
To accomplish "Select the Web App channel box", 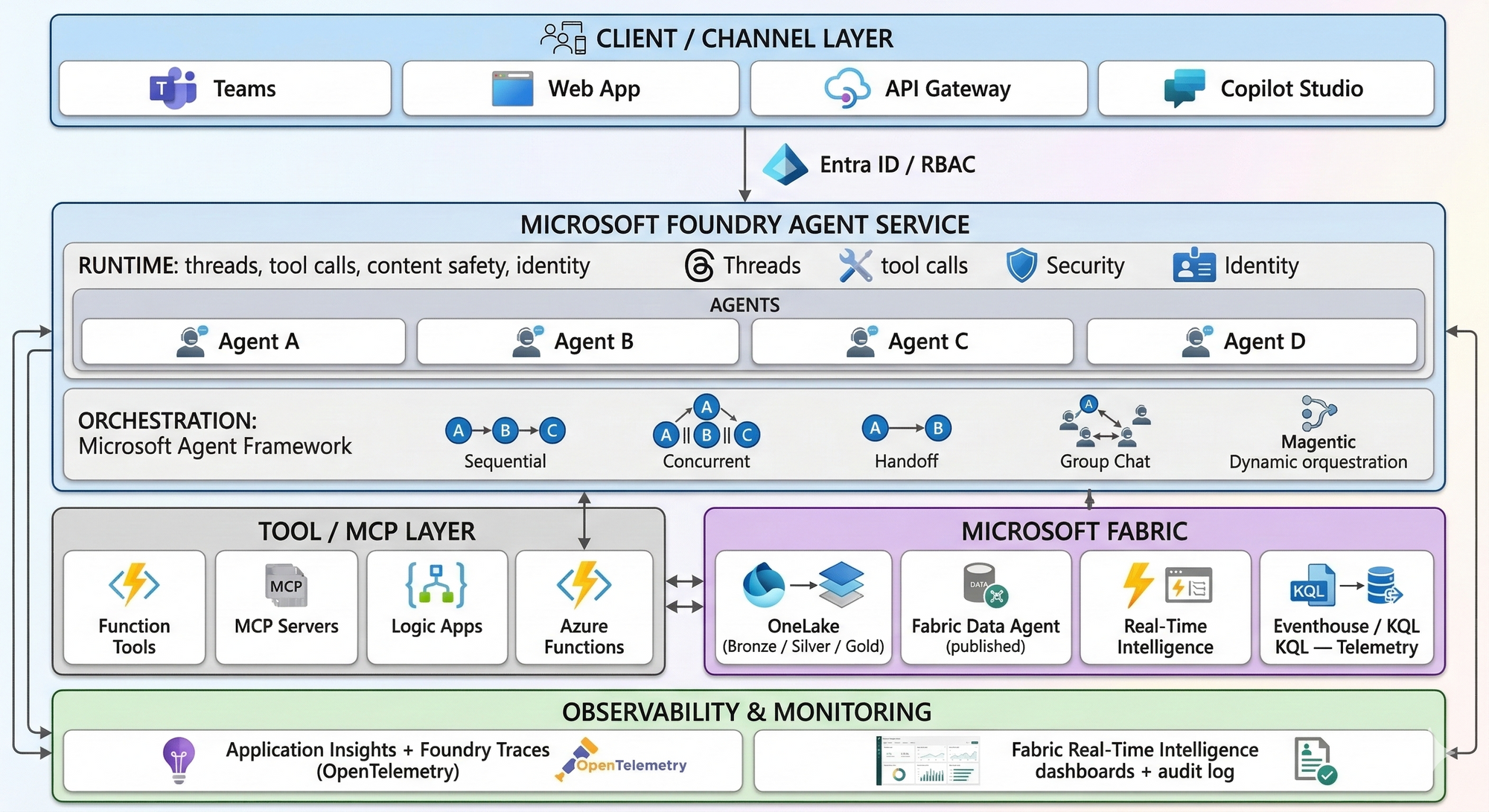I will click(x=570, y=89).
